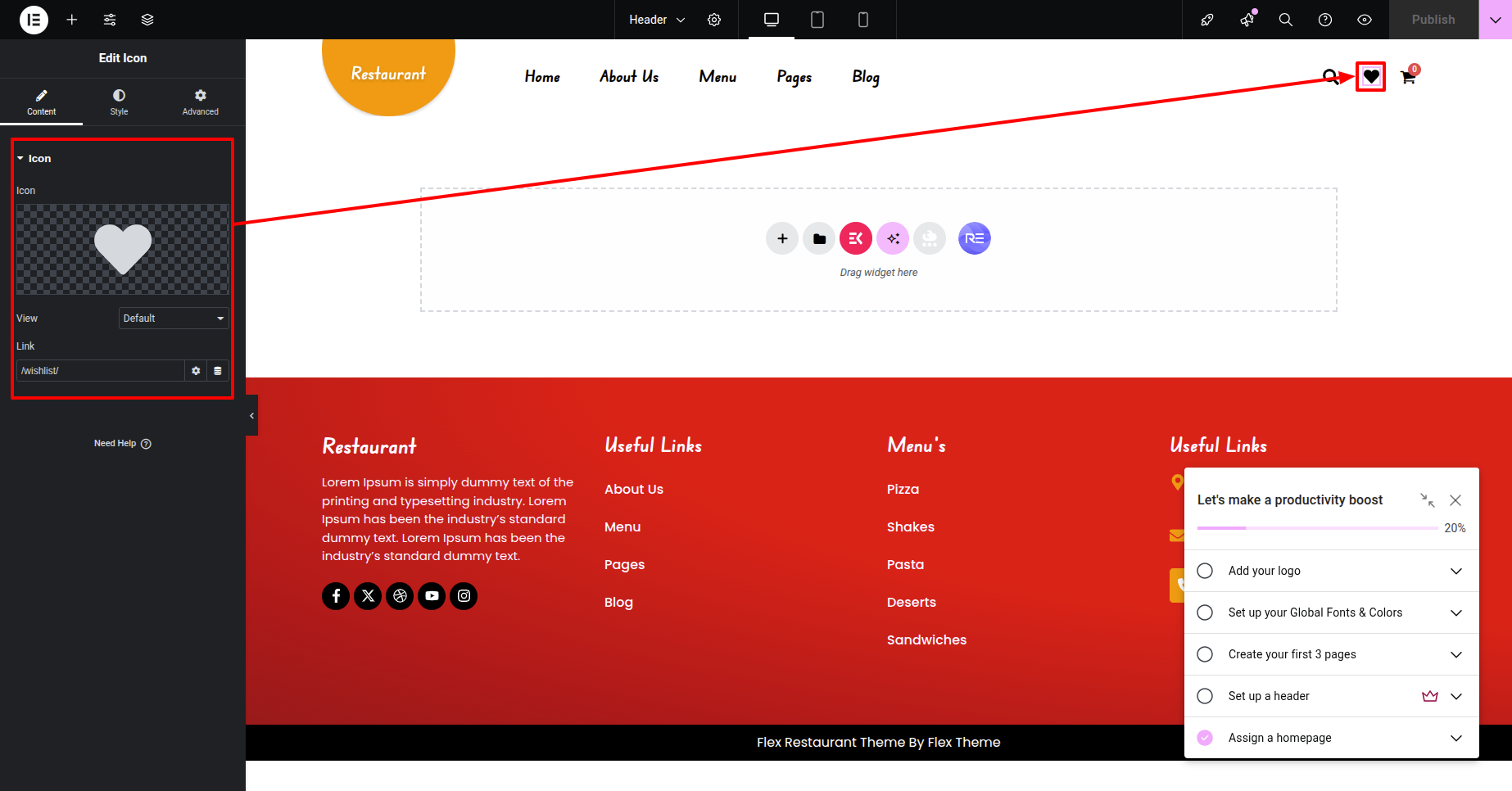Open the Elementor logo menu
This screenshot has width=1512, height=791.
coord(34,20)
